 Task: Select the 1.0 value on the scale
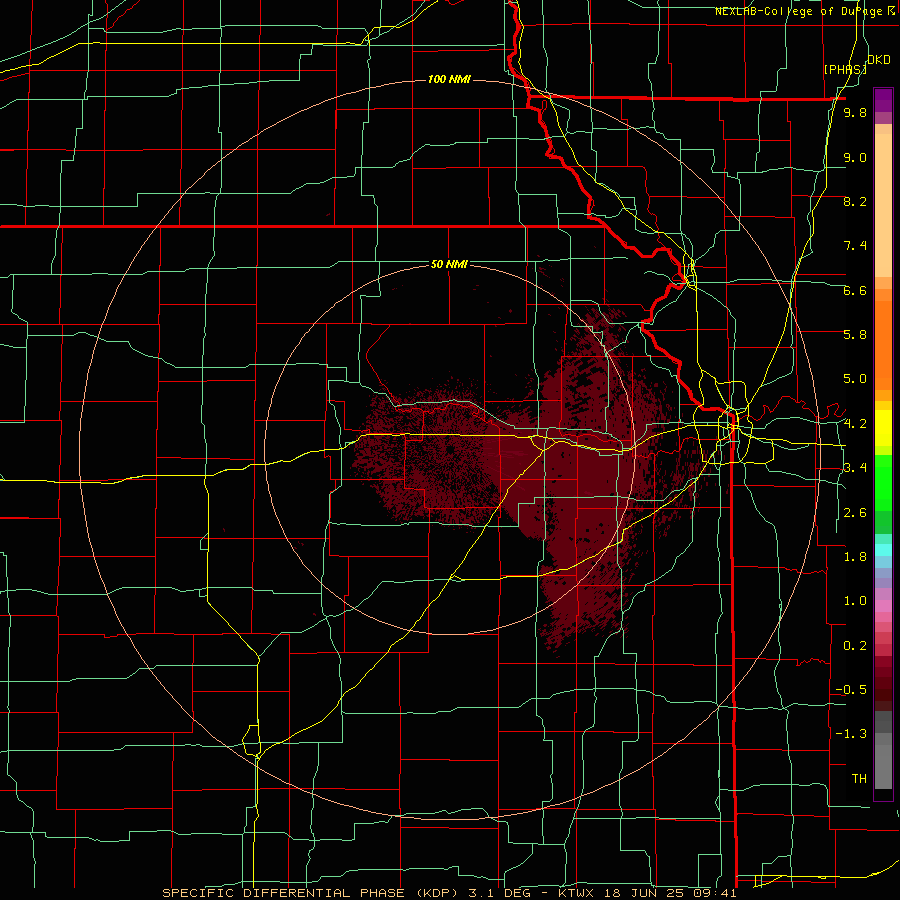coord(855,601)
